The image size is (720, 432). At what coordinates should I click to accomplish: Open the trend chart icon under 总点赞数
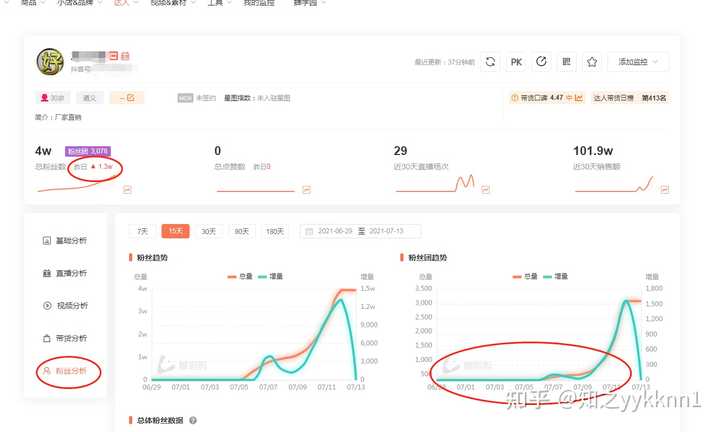pos(306,190)
